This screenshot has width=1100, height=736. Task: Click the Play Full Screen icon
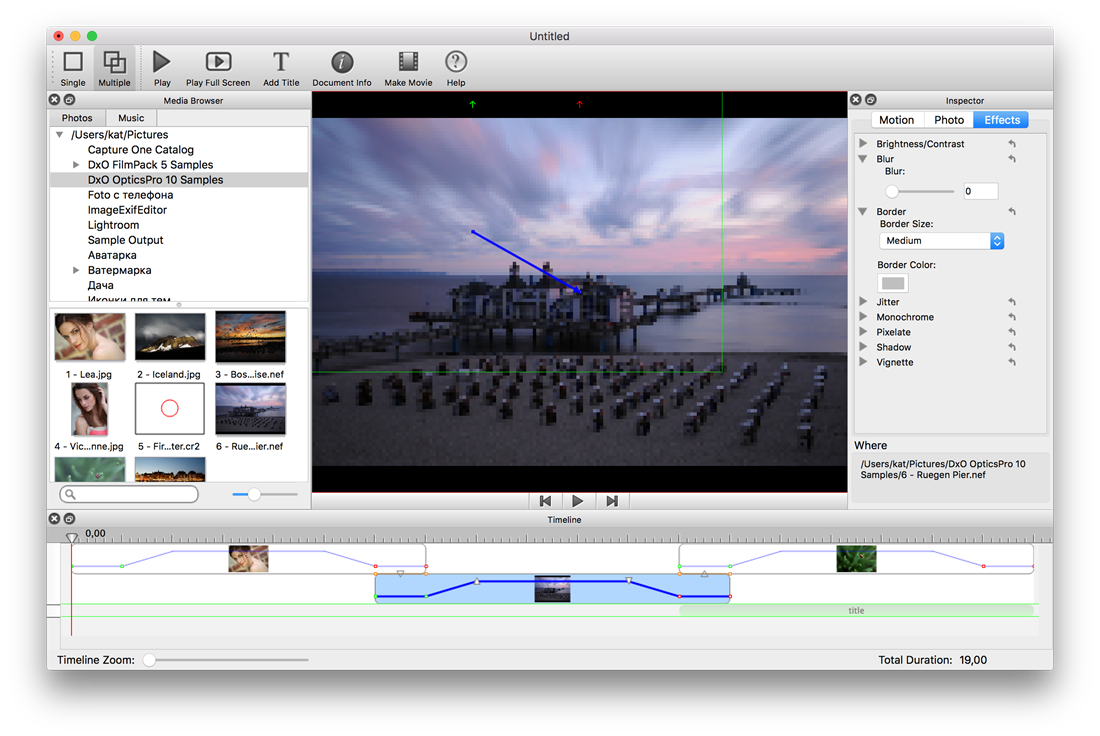(218, 62)
